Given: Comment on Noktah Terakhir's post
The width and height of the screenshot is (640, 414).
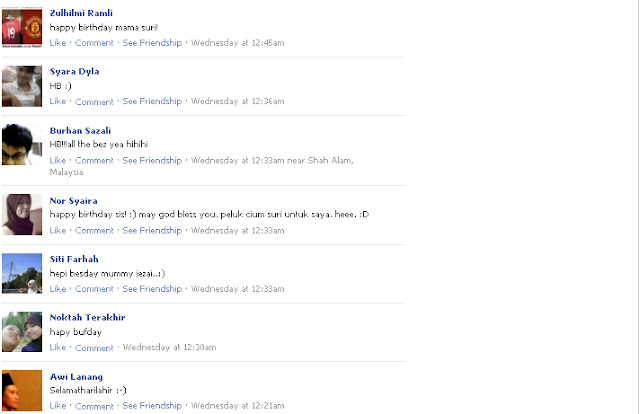Looking at the screenshot, I should pyautogui.click(x=94, y=347).
